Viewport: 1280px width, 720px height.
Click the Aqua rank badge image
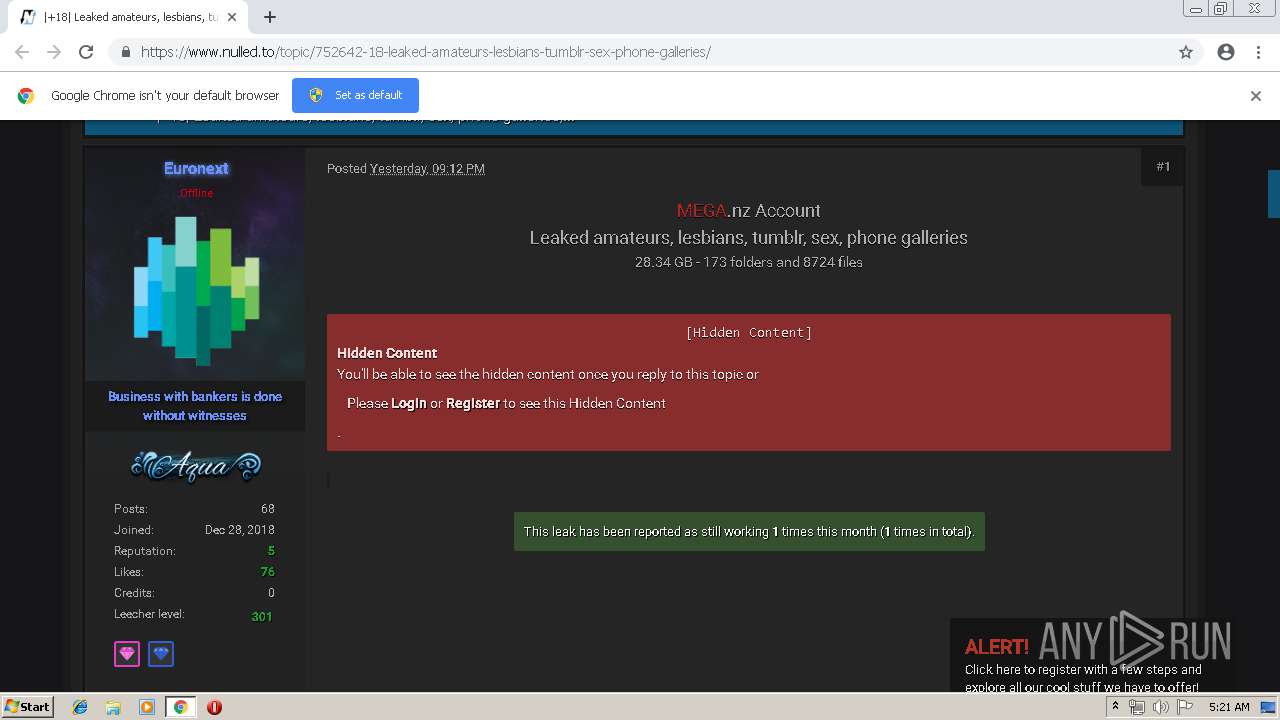click(x=196, y=465)
